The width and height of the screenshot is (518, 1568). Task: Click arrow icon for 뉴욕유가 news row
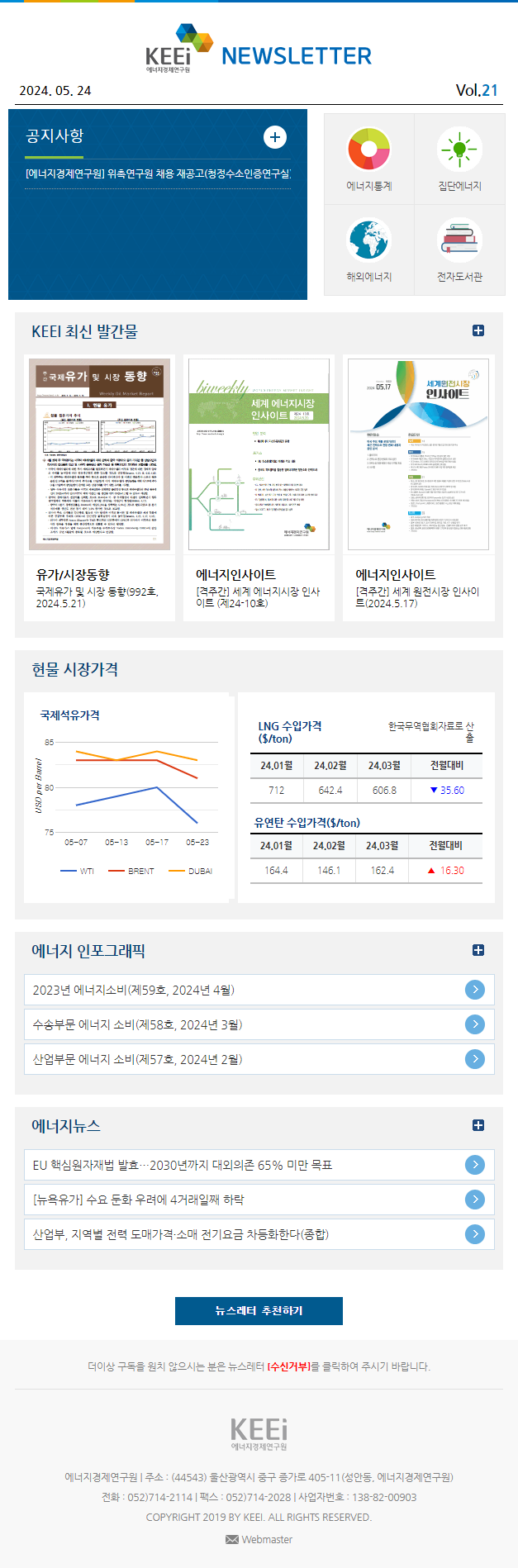tap(475, 1200)
